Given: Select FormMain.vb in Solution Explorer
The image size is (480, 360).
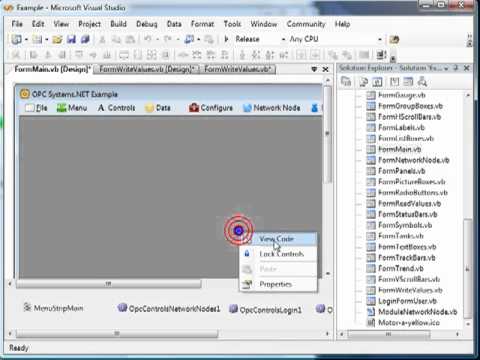Looking at the screenshot, I should [399, 149].
